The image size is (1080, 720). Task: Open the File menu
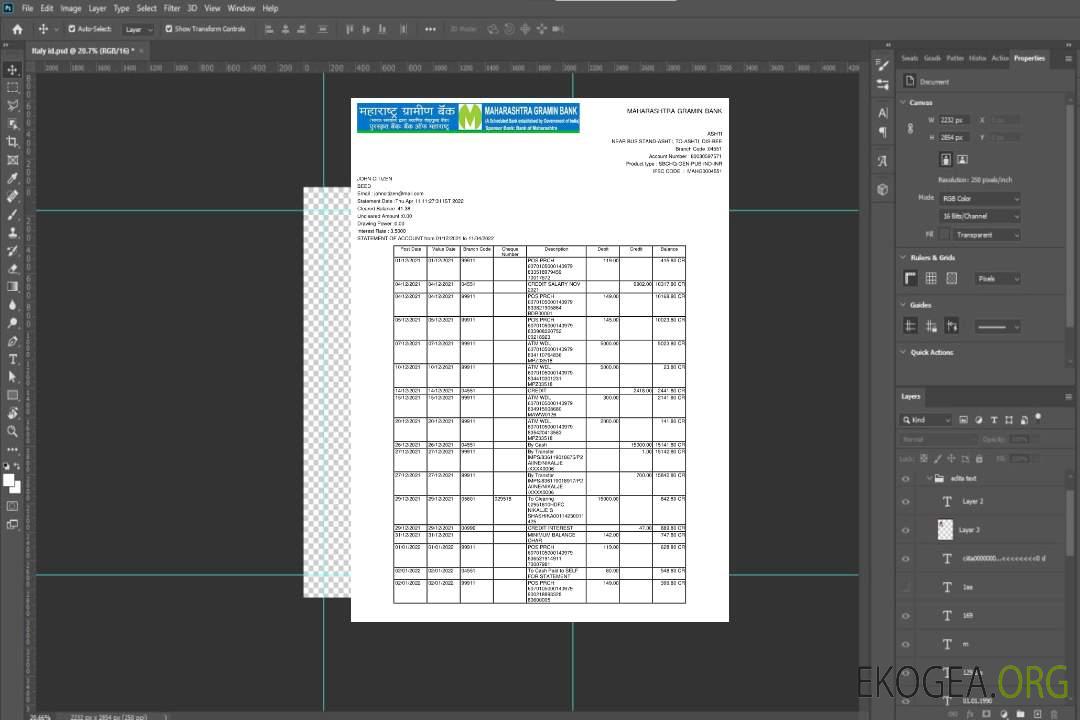tap(28, 8)
